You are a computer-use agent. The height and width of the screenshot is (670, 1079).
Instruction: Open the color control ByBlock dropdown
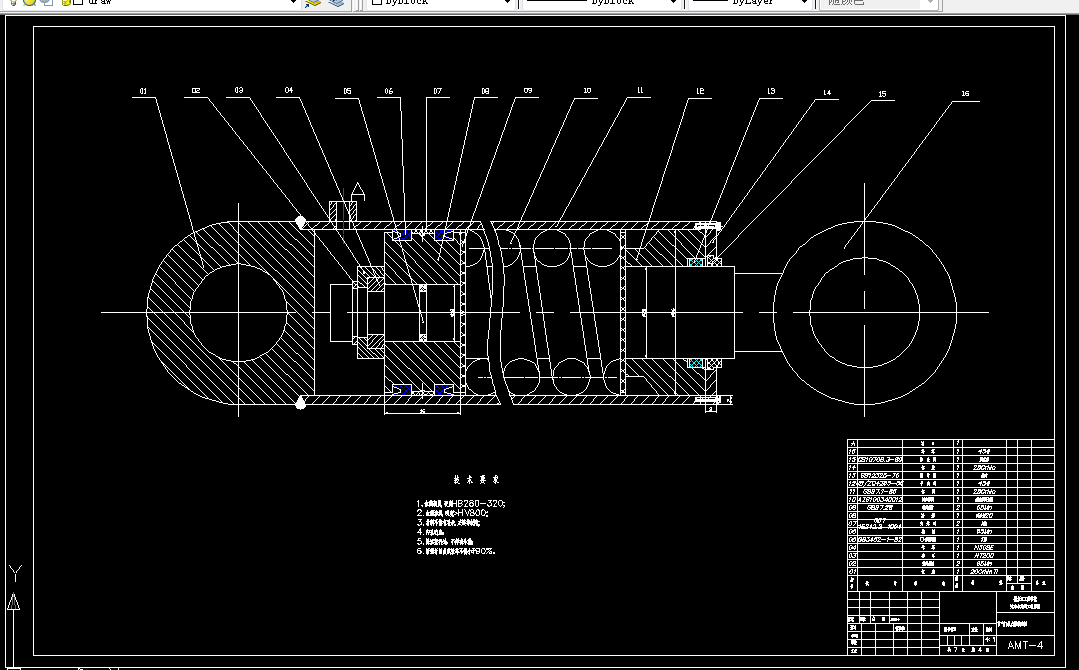(x=440, y=2)
